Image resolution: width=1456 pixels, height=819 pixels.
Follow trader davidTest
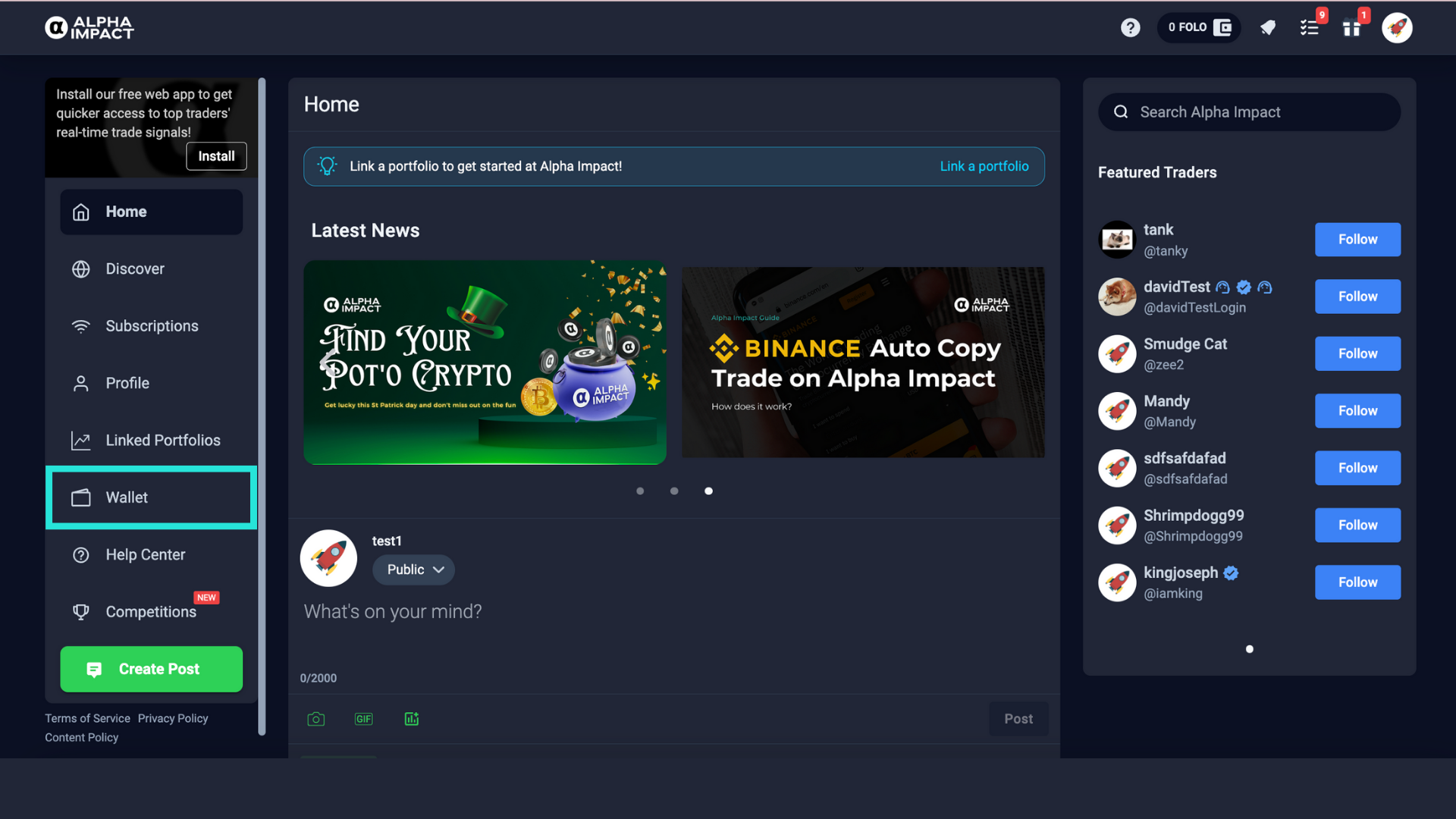(x=1357, y=297)
